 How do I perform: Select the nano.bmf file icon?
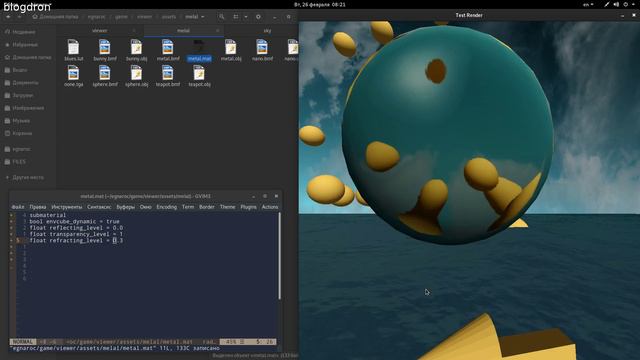tap(262, 47)
